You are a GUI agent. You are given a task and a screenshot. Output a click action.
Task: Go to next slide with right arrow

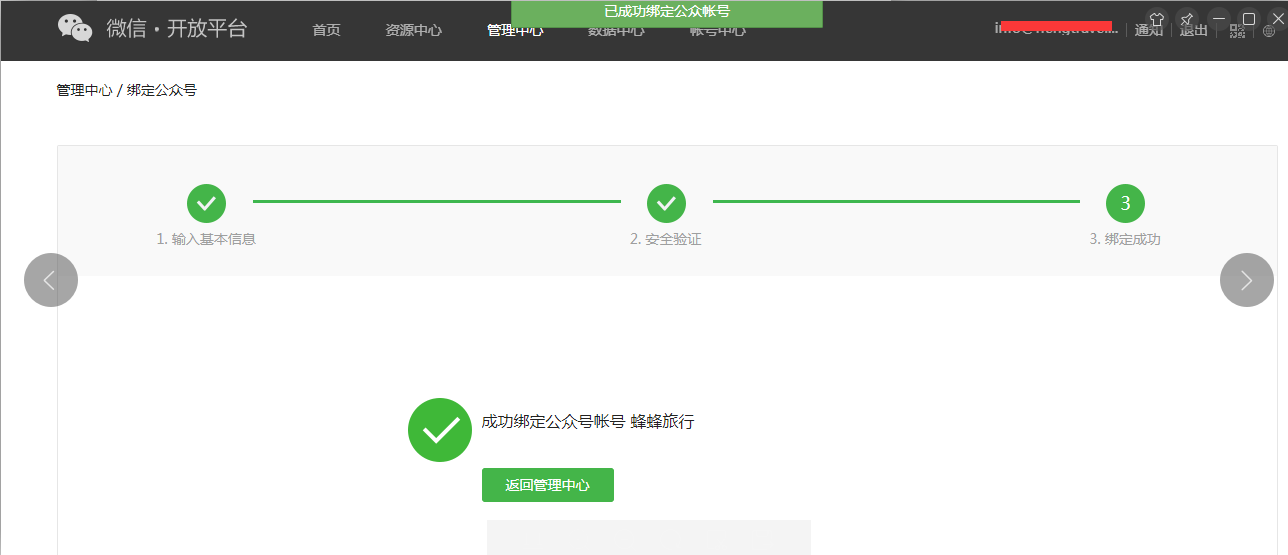[1246, 280]
